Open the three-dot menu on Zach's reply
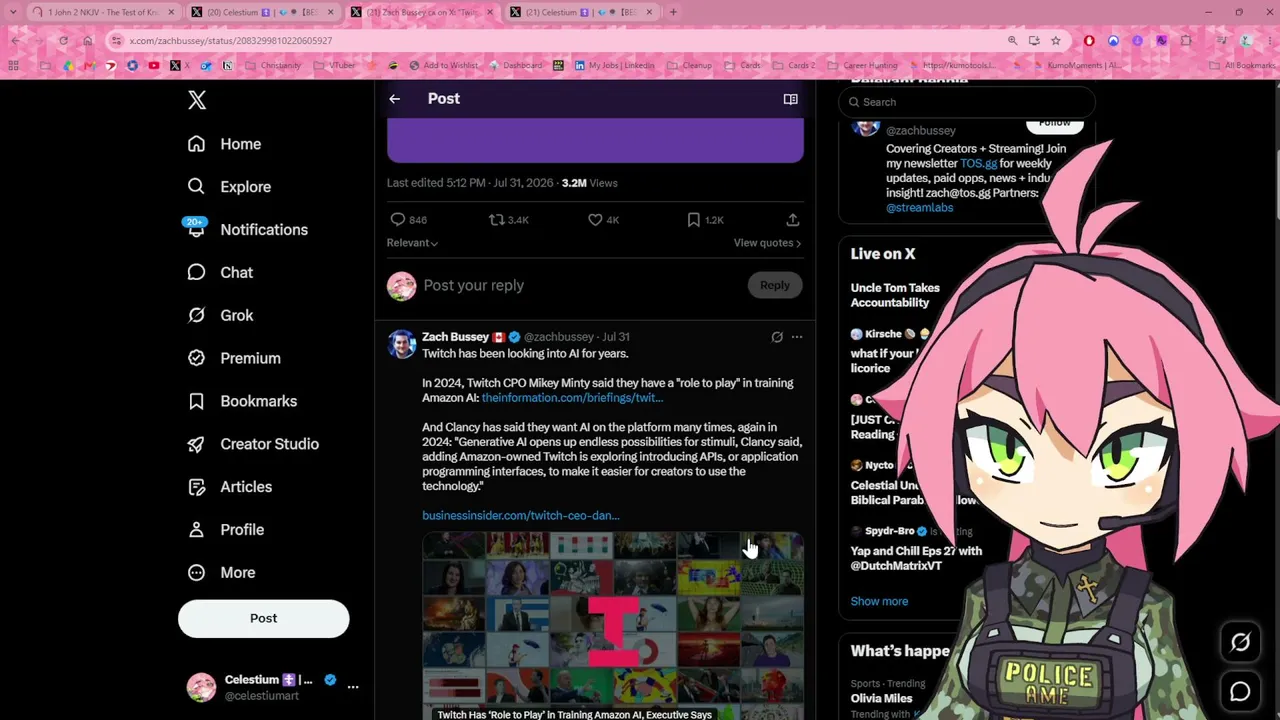The height and width of the screenshot is (720, 1280). click(797, 337)
